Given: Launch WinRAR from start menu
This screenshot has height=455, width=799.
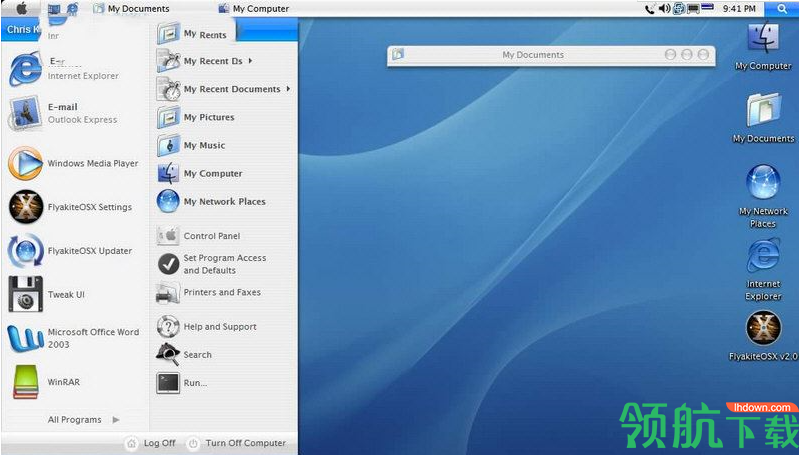Looking at the screenshot, I should pos(44,382).
